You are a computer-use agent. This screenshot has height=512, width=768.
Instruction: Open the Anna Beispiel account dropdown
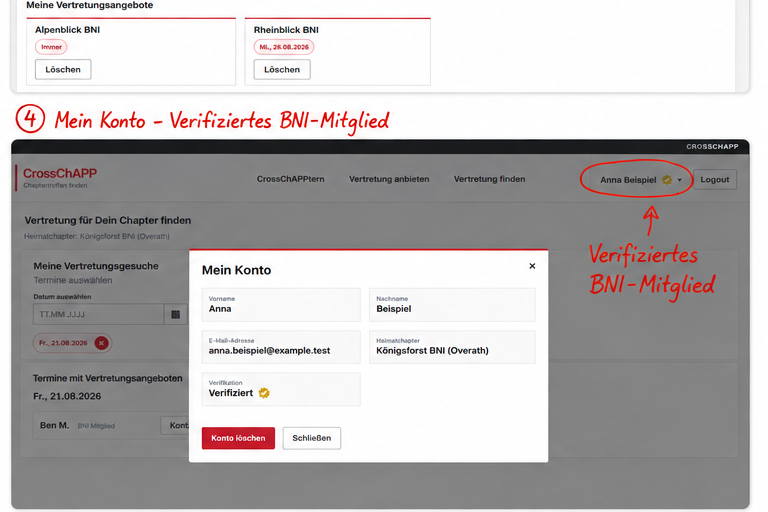pos(641,180)
